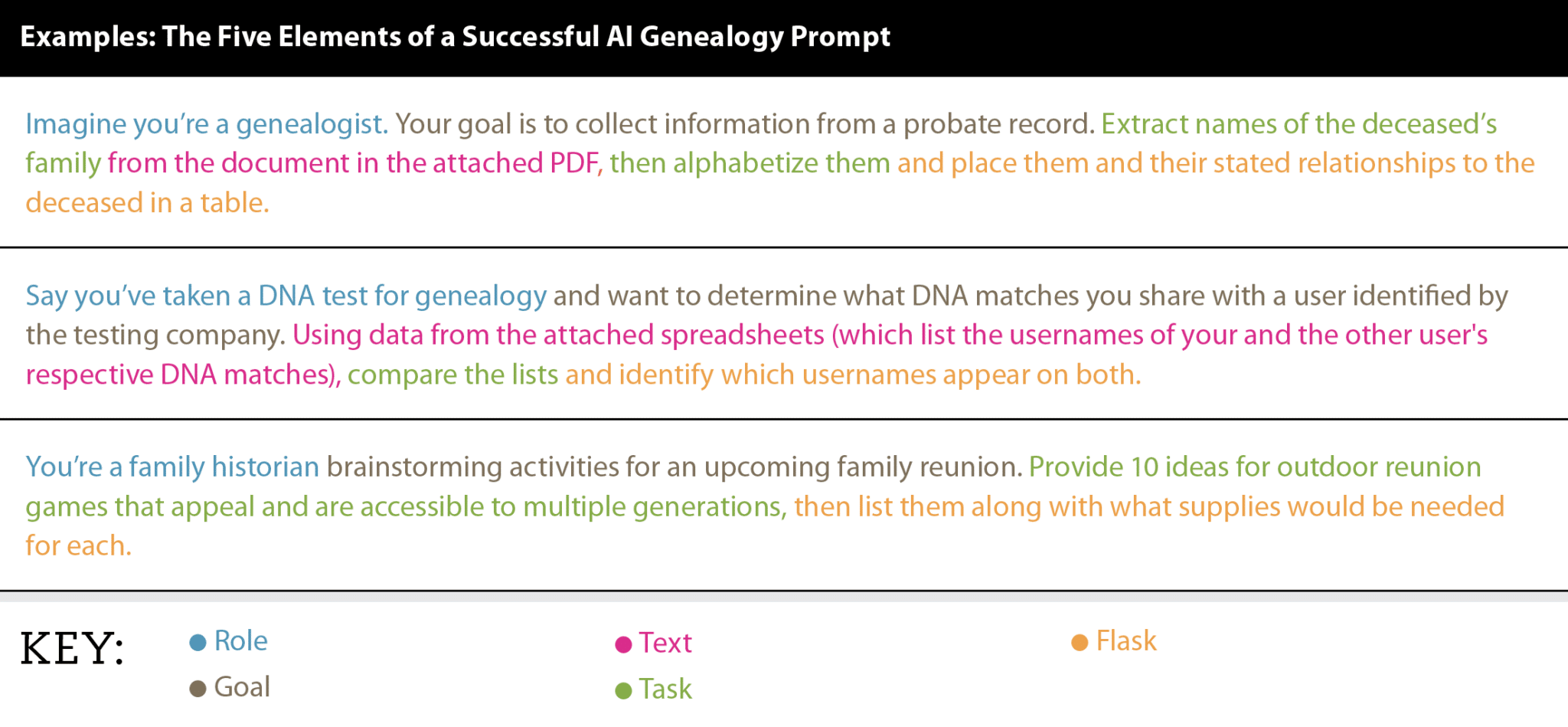1568x727 pixels.
Task: Click the pink "Using data from the attached spreadsheets" text
Action: pos(558,335)
